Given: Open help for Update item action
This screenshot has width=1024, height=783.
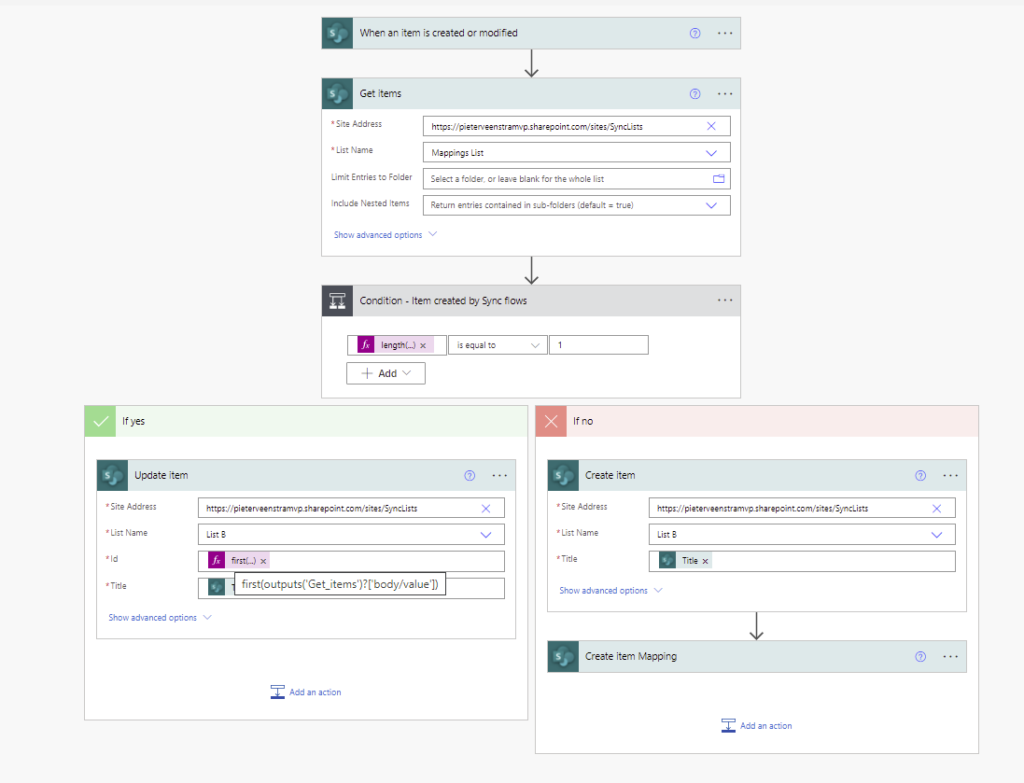Looking at the screenshot, I should tap(470, 475).
